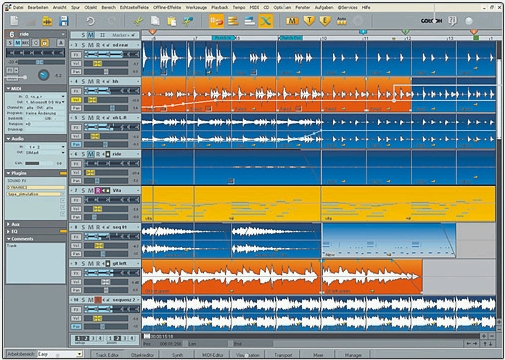Collapse the MIDI section

[x=8, y=89]
